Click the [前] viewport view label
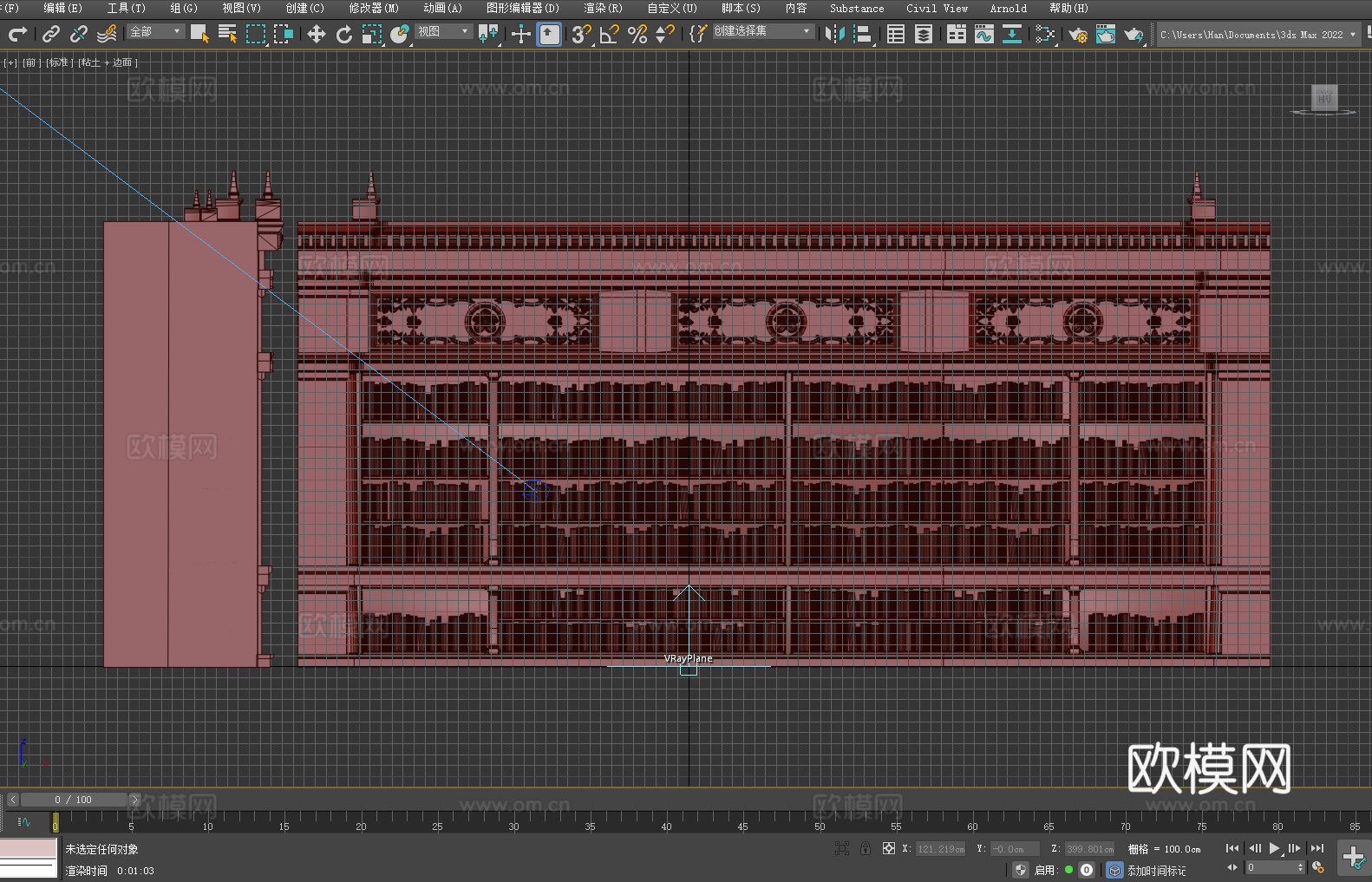The image size is (1372, 882). point(30,62)
